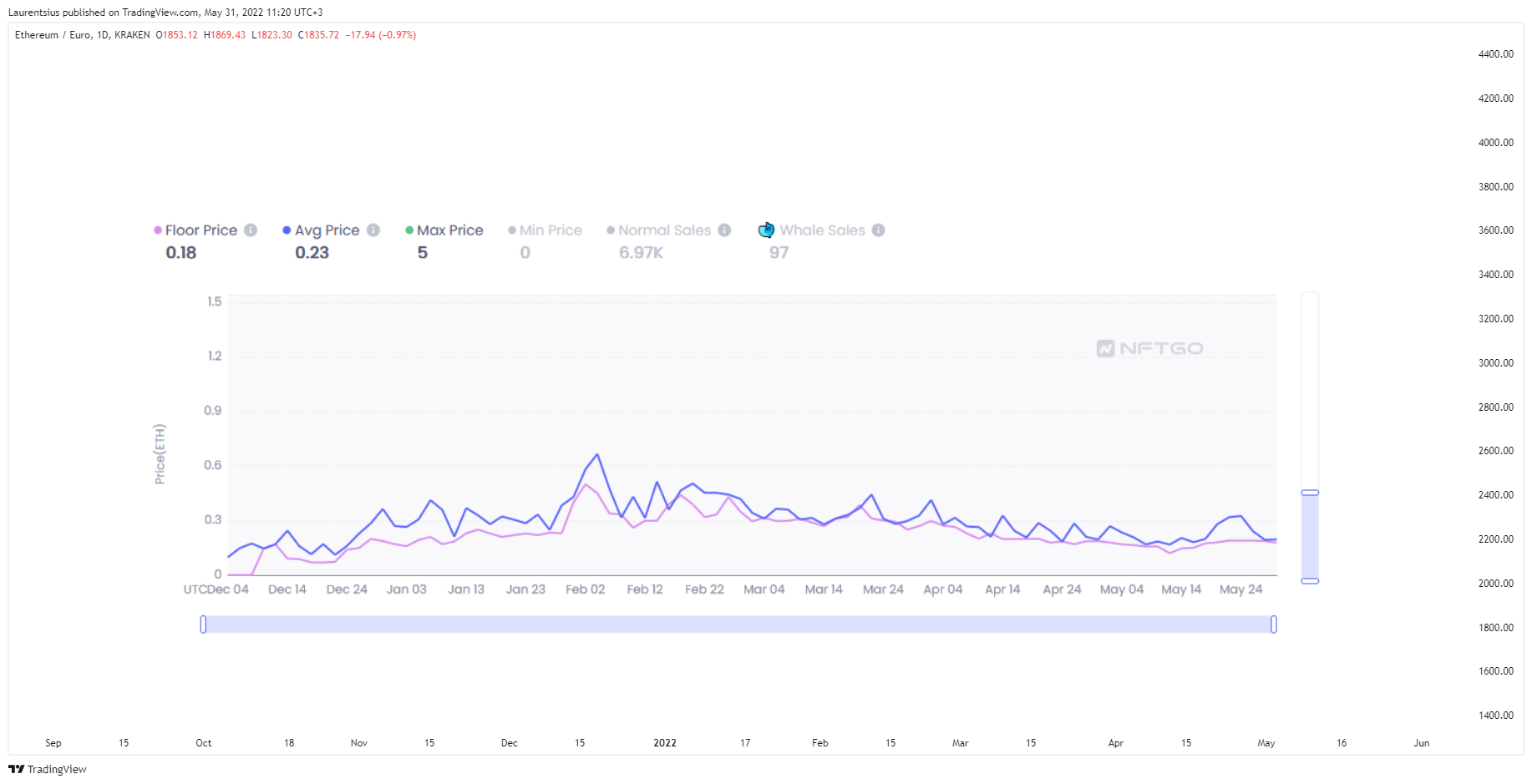Screen dimensions: 1532x784
Task: Click the 2022 label on time axis
Action: [x=665, y=743]
